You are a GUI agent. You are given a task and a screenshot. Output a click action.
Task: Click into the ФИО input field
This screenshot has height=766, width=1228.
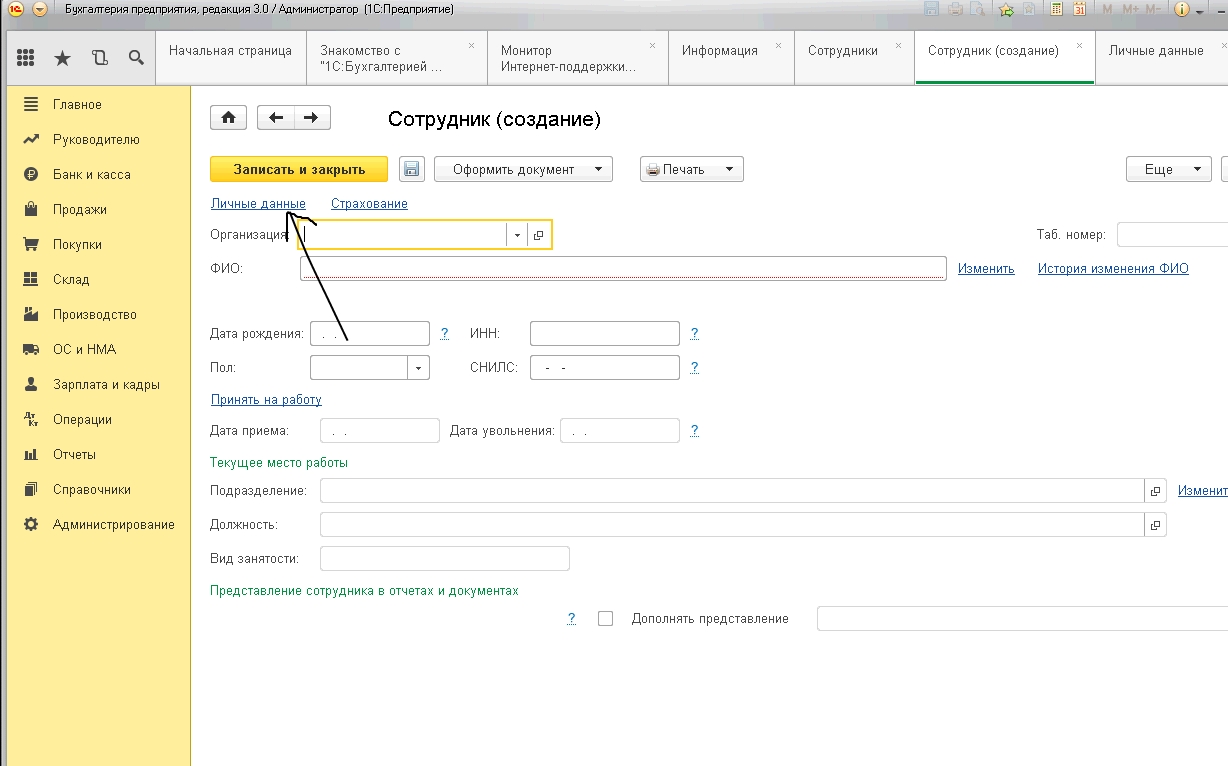click(622, 268)
